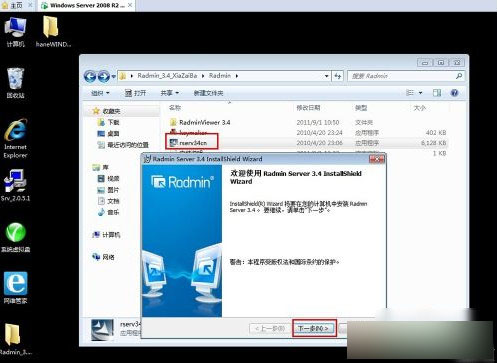Select 文档 library in navigation pane
Image resolution: width=497 pixels, height=363 pixels.
[x=109, y=201]
